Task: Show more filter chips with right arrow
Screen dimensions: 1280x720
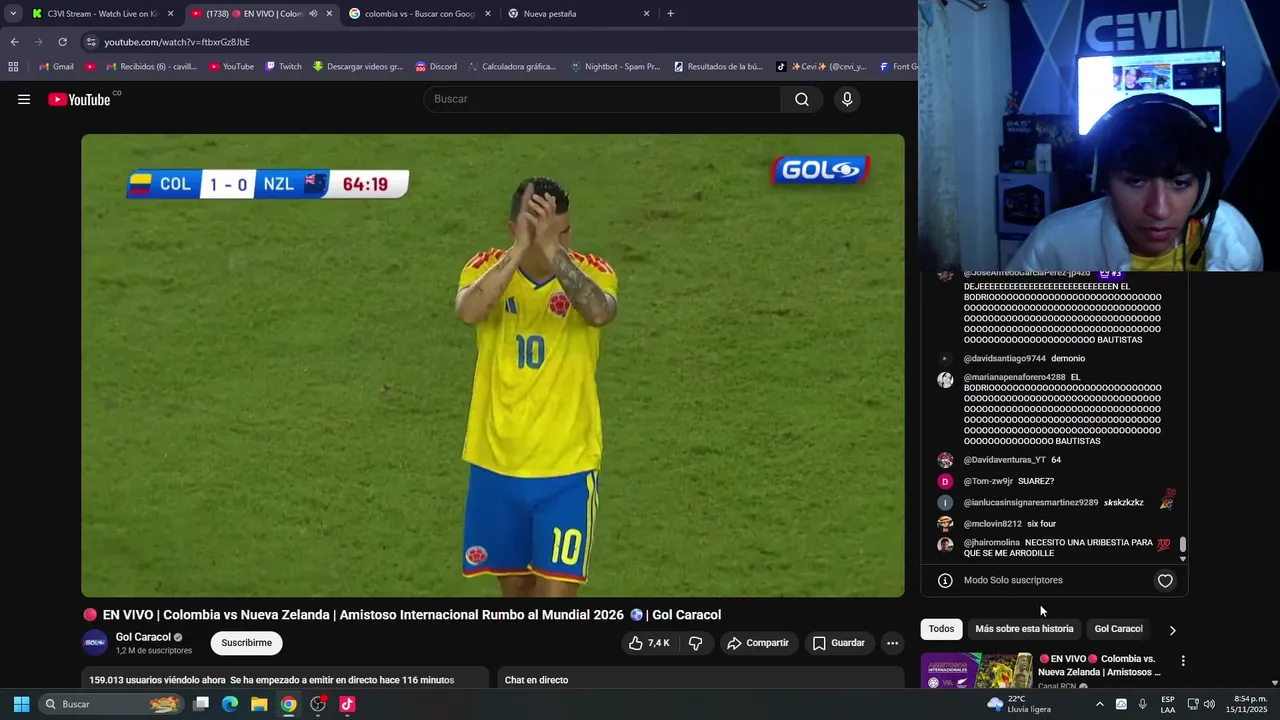Action: [x=1172, y=630]
